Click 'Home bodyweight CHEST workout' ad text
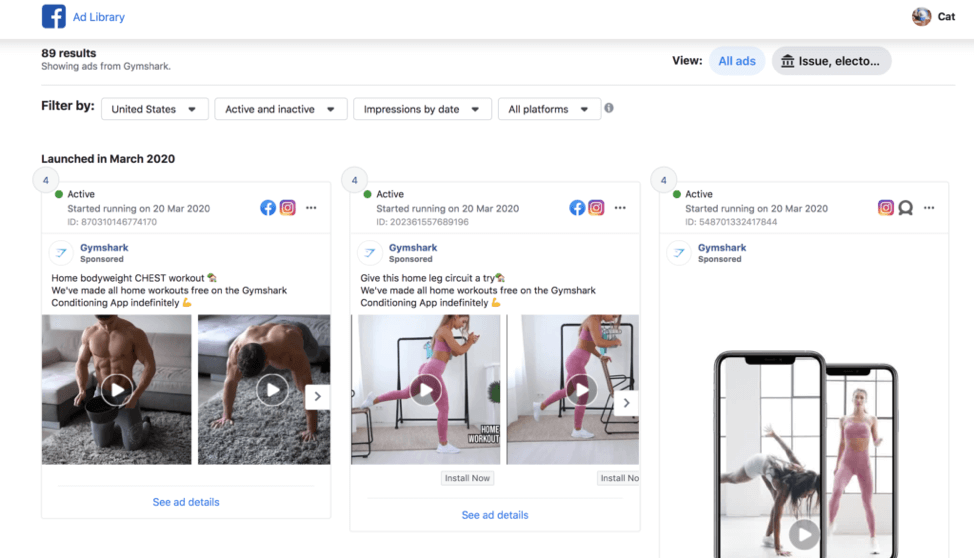Image resolution: width=974 pixels, height=558 pixels. (128, 278)
